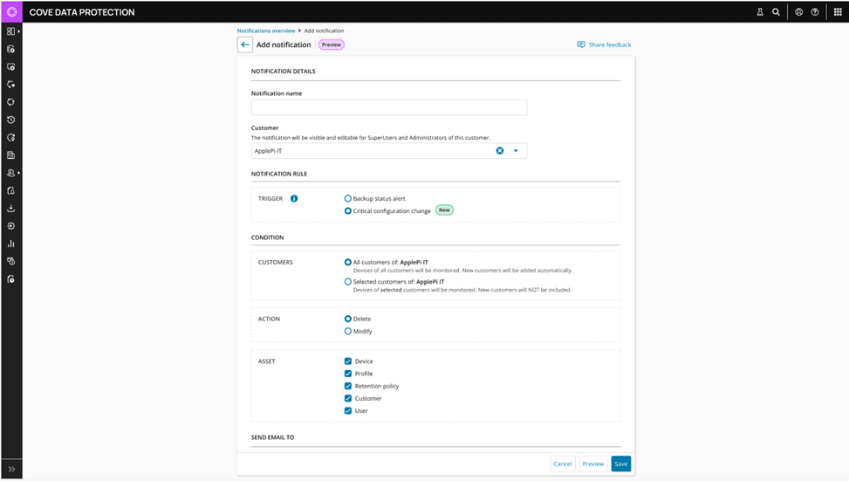Expand the Customer dropdown arrow
The height and width of the screenshot is (483, 849).
click(x=516, y=151)
